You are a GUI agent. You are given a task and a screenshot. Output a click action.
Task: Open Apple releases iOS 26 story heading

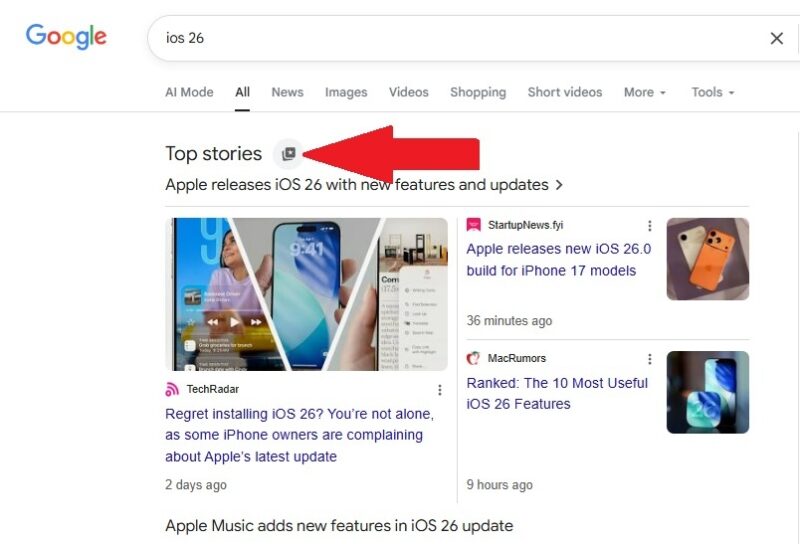click(357, 185)
